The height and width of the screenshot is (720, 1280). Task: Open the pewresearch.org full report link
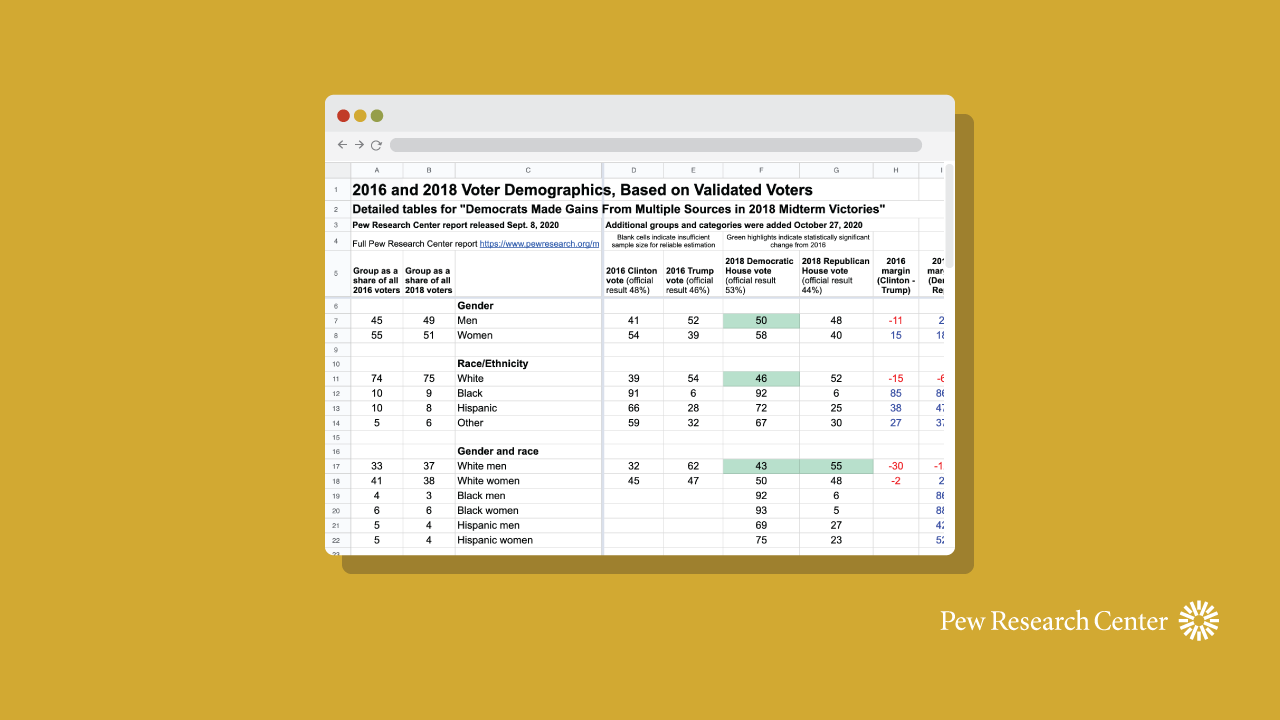539,243
